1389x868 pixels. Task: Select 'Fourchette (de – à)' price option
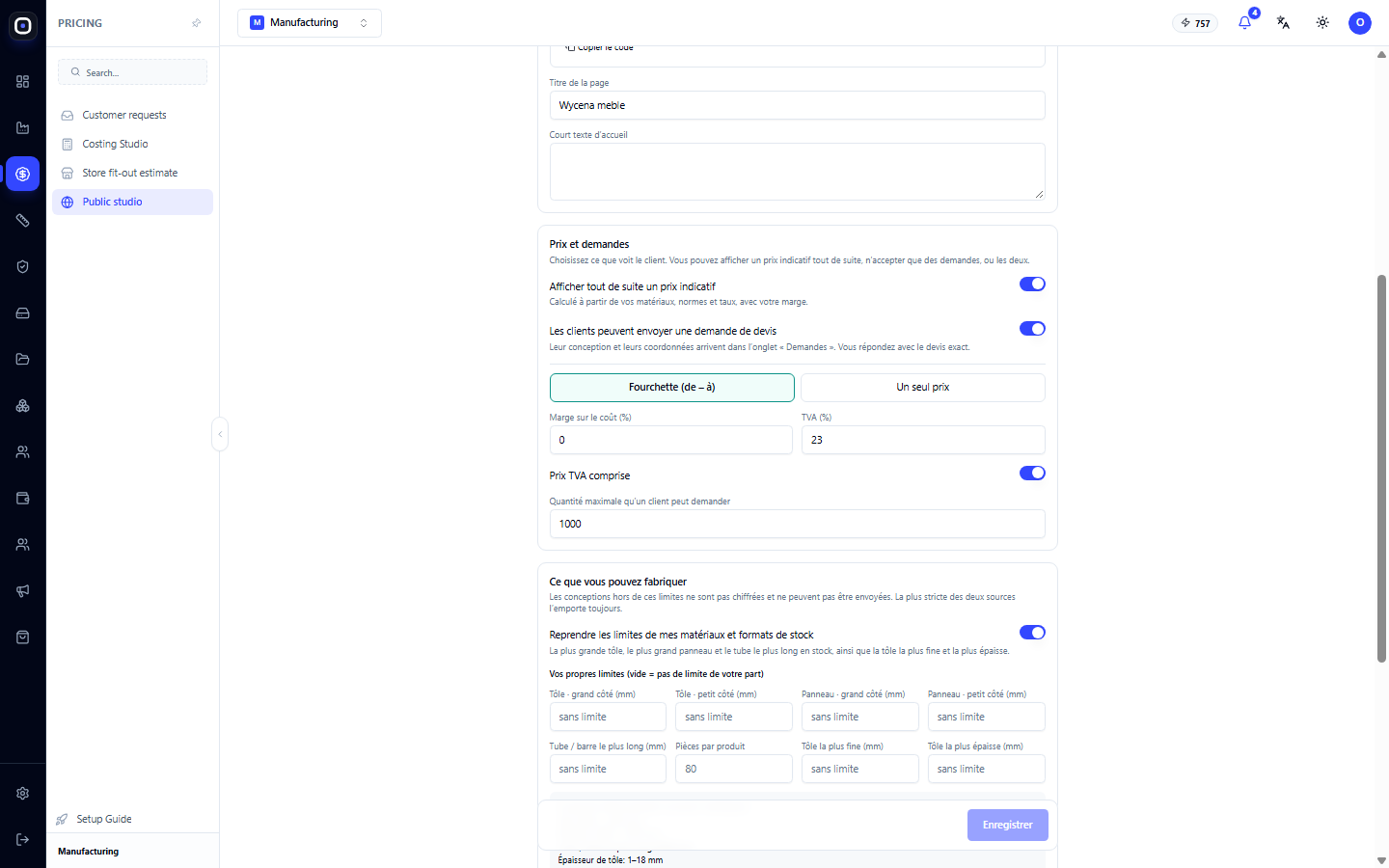(x=672, y=388)
